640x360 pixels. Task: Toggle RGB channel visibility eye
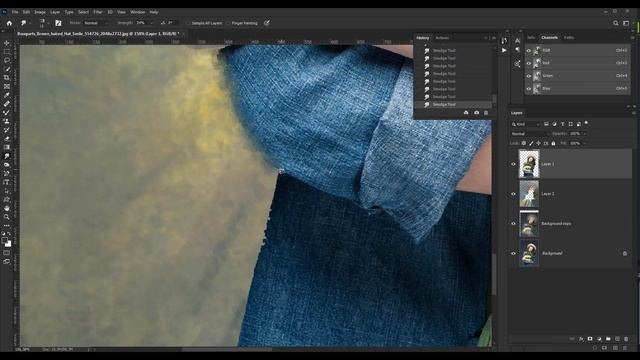coord(529,51)
